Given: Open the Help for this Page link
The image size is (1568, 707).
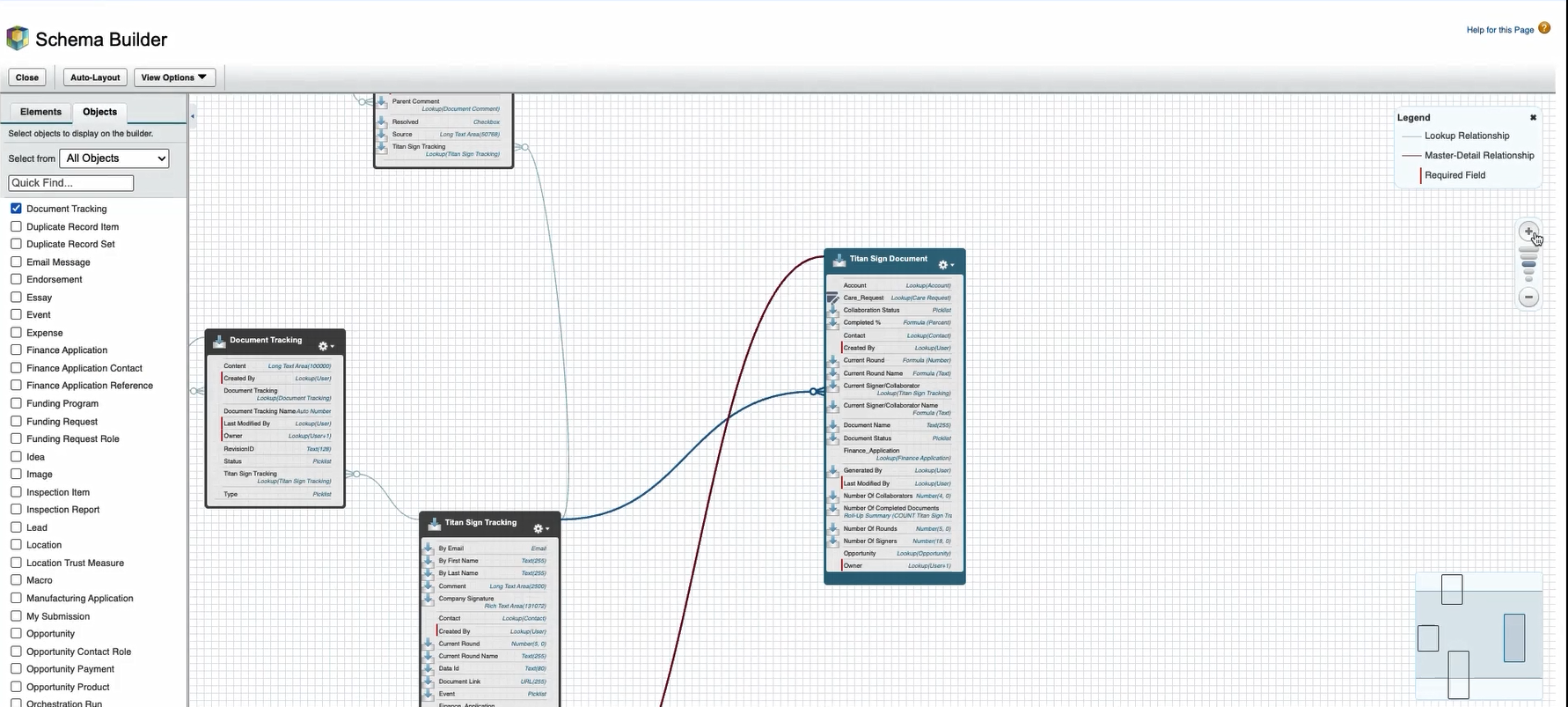Looking at the screenshot, I should tap(1500, 30).
